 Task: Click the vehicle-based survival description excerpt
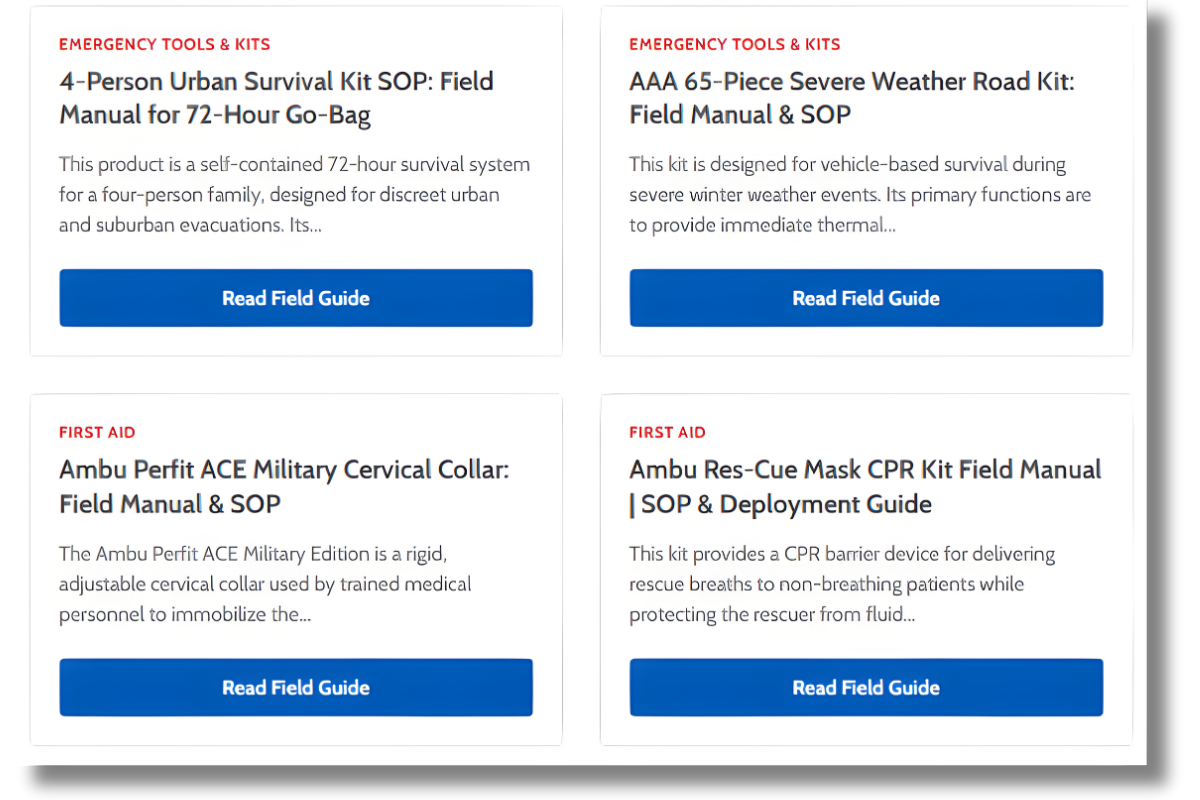860,194
